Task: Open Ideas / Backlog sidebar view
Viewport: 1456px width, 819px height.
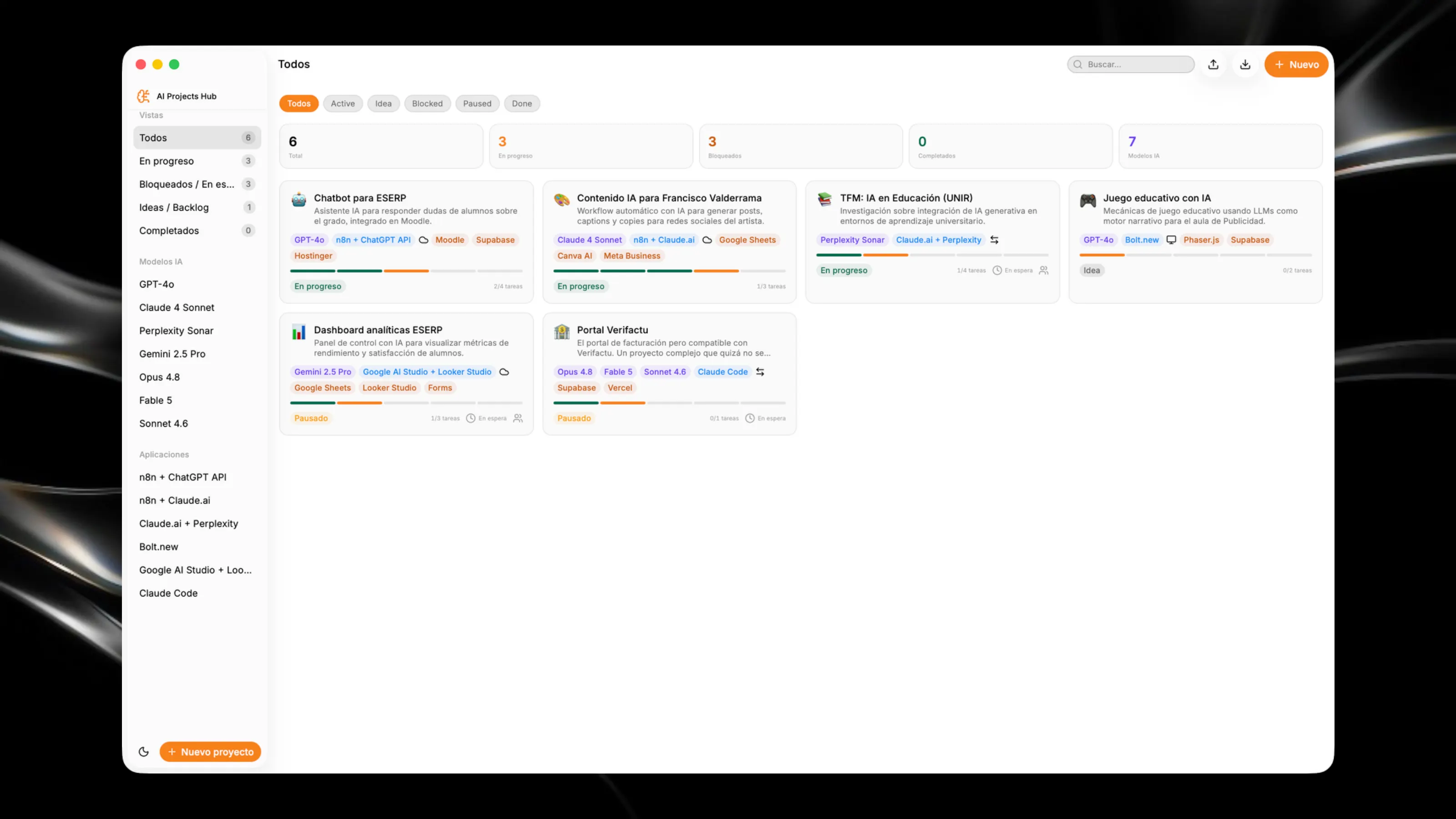Action: 197,207
